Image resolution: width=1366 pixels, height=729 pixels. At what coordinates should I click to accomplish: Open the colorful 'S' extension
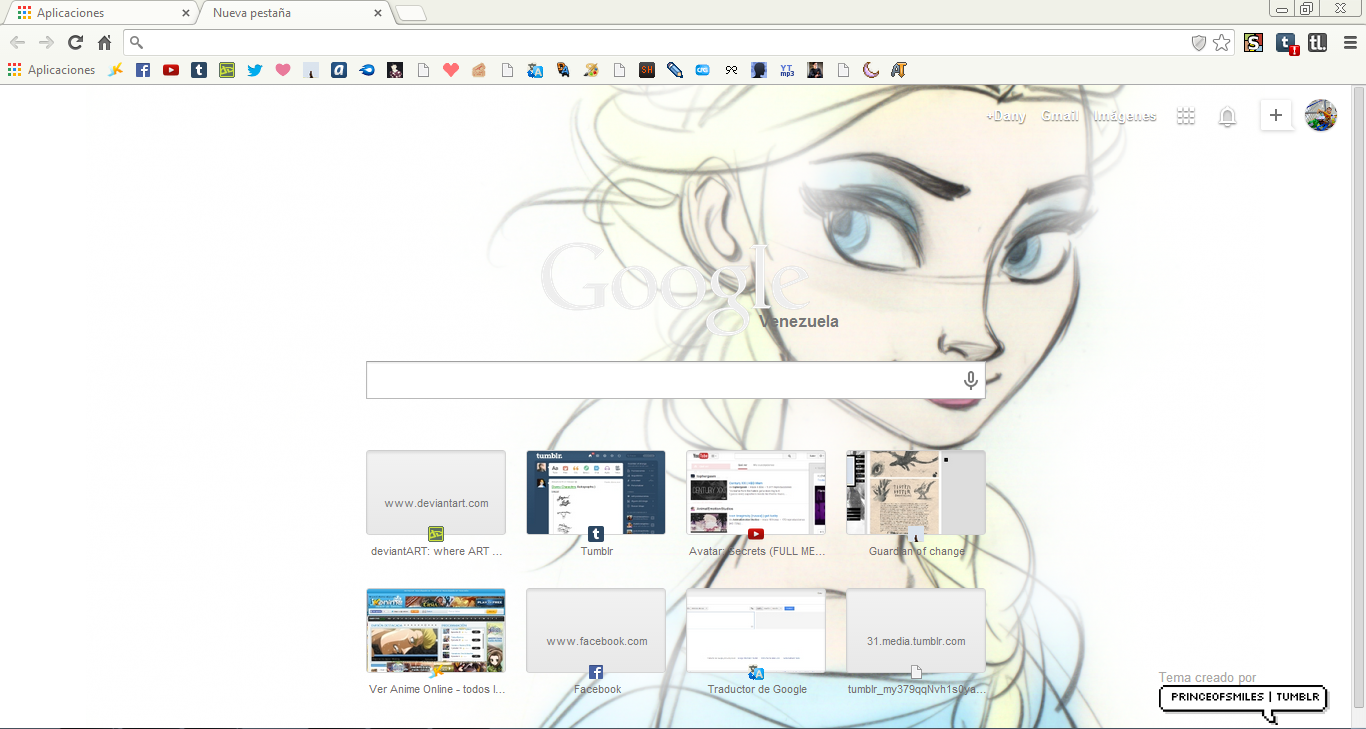click(x=1253, y=42)
